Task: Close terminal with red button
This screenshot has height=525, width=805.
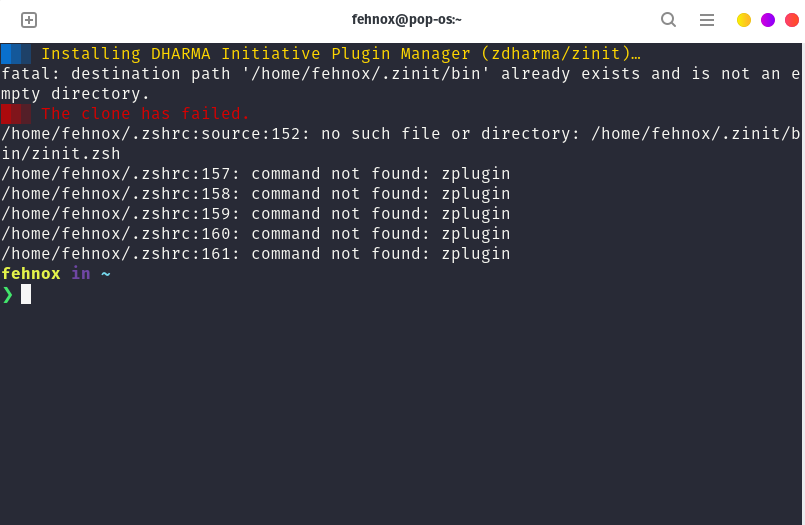Action: [792, 20]
